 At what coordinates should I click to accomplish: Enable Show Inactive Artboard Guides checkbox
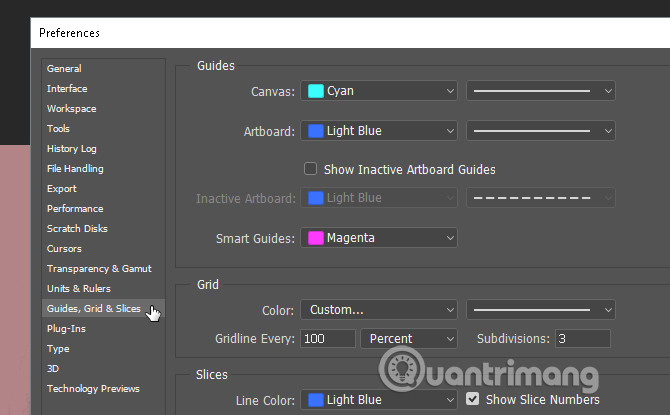pos(311,170)
